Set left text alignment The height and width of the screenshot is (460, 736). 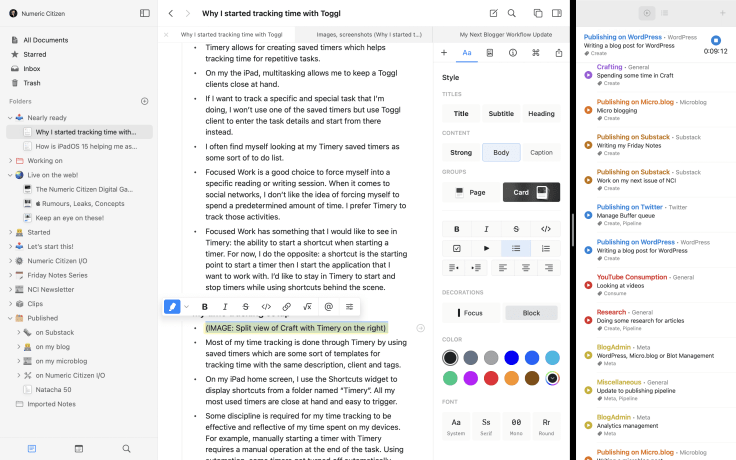pos(503,268)
